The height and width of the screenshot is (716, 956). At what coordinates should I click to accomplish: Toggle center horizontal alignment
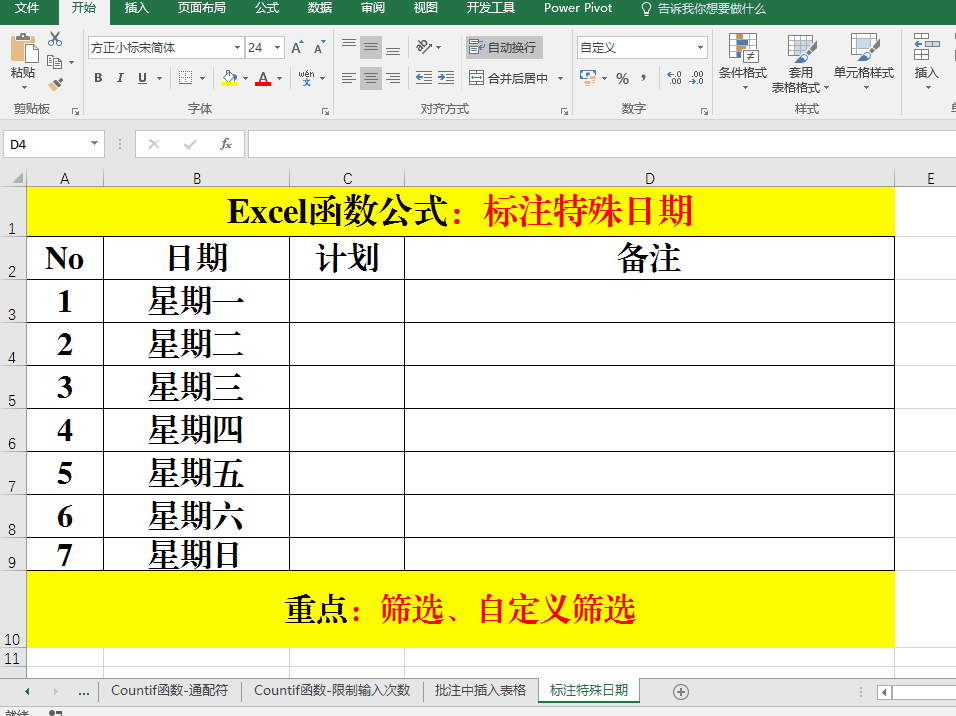coord(370,77)
